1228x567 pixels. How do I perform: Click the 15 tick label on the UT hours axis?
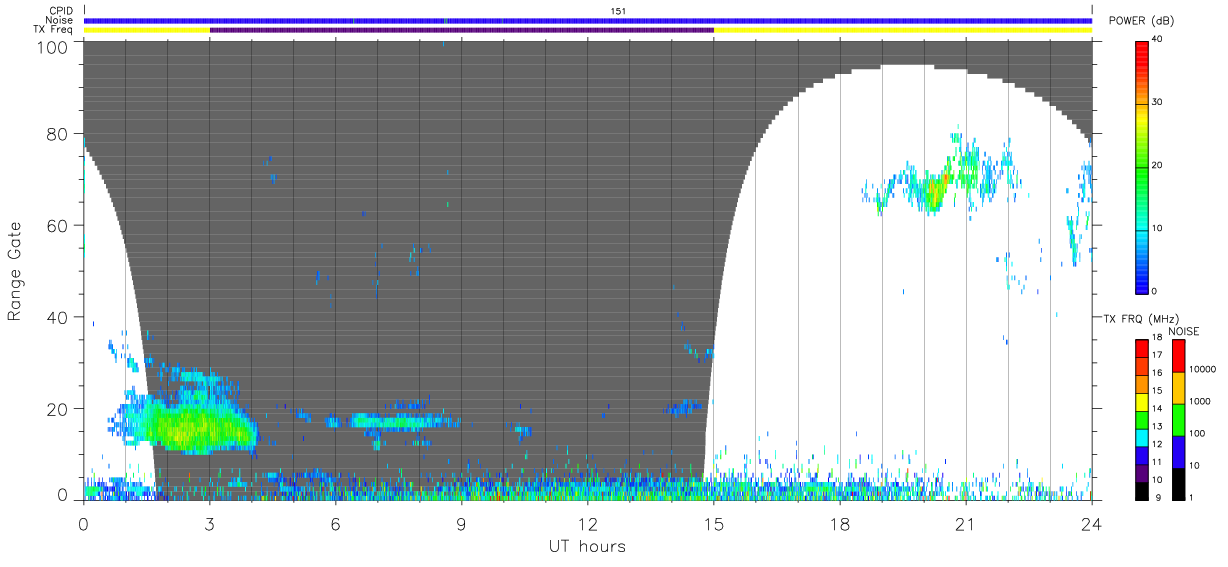(714, 524)
